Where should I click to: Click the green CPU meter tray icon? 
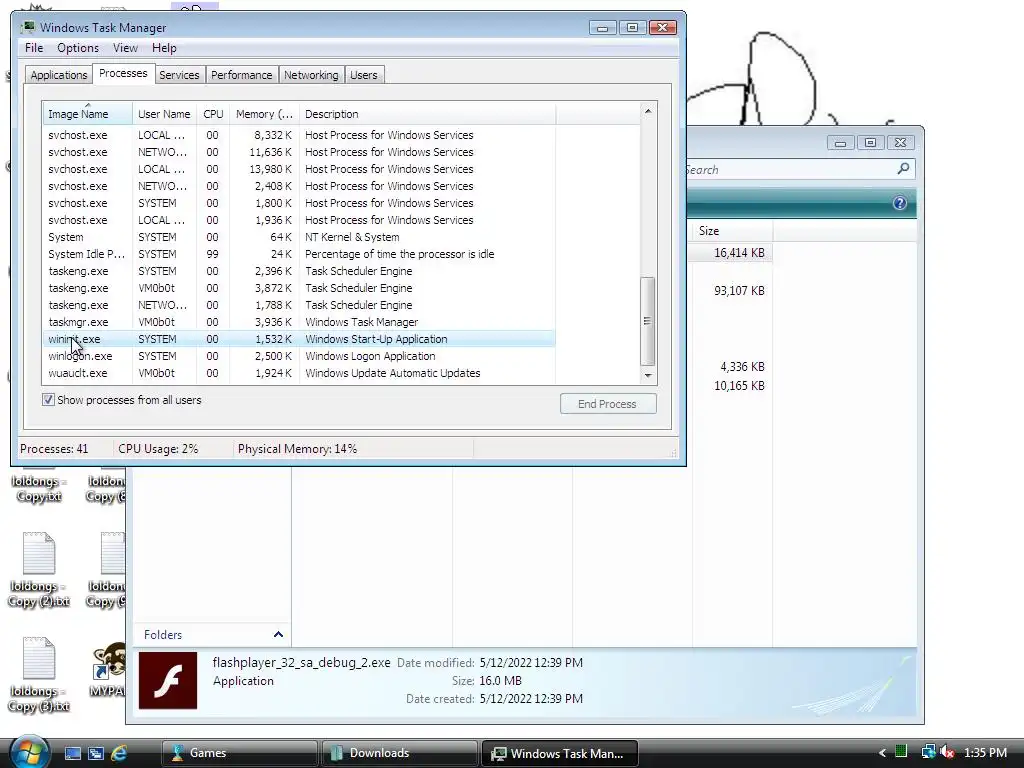(901, 752)
